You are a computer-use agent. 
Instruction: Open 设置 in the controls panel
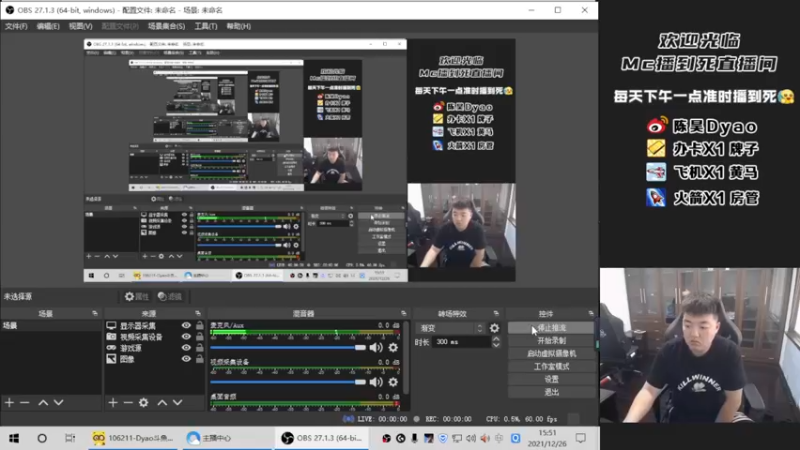coord(552,379)
